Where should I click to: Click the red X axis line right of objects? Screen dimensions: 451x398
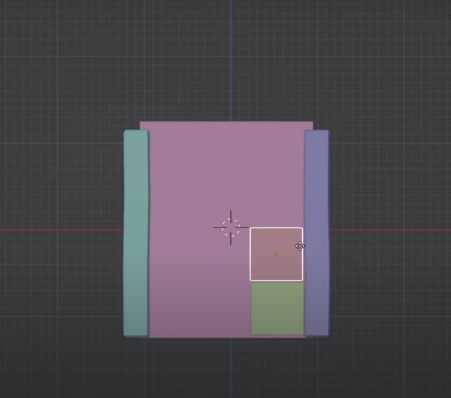point(390,230)
